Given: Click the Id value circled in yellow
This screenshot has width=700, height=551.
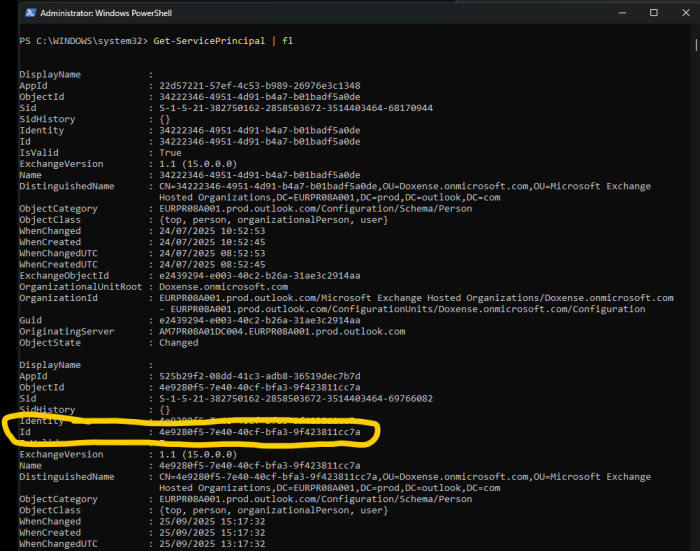Looking at the screenshot, I should click(x=260, y=432).
